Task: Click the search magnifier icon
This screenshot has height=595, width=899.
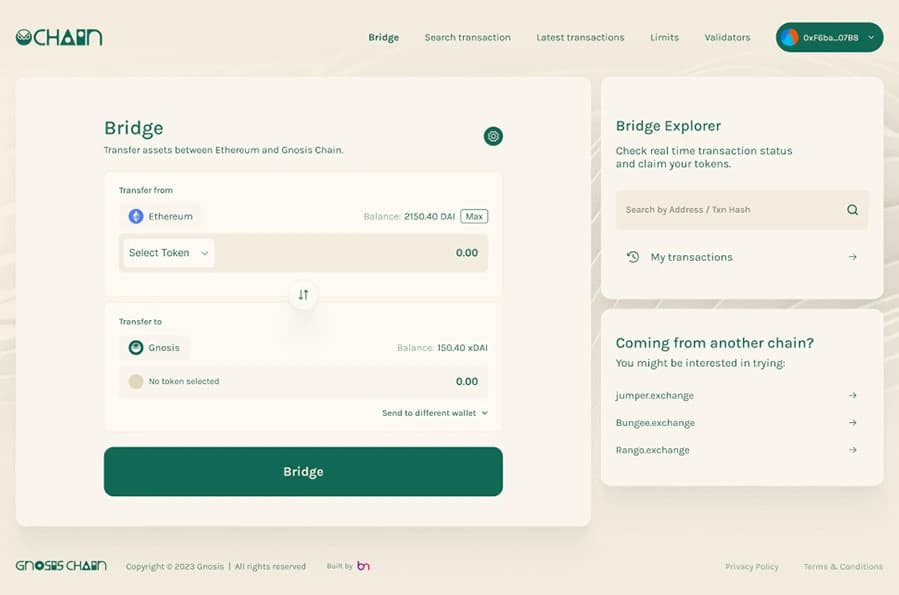Action: click(852, 210)
